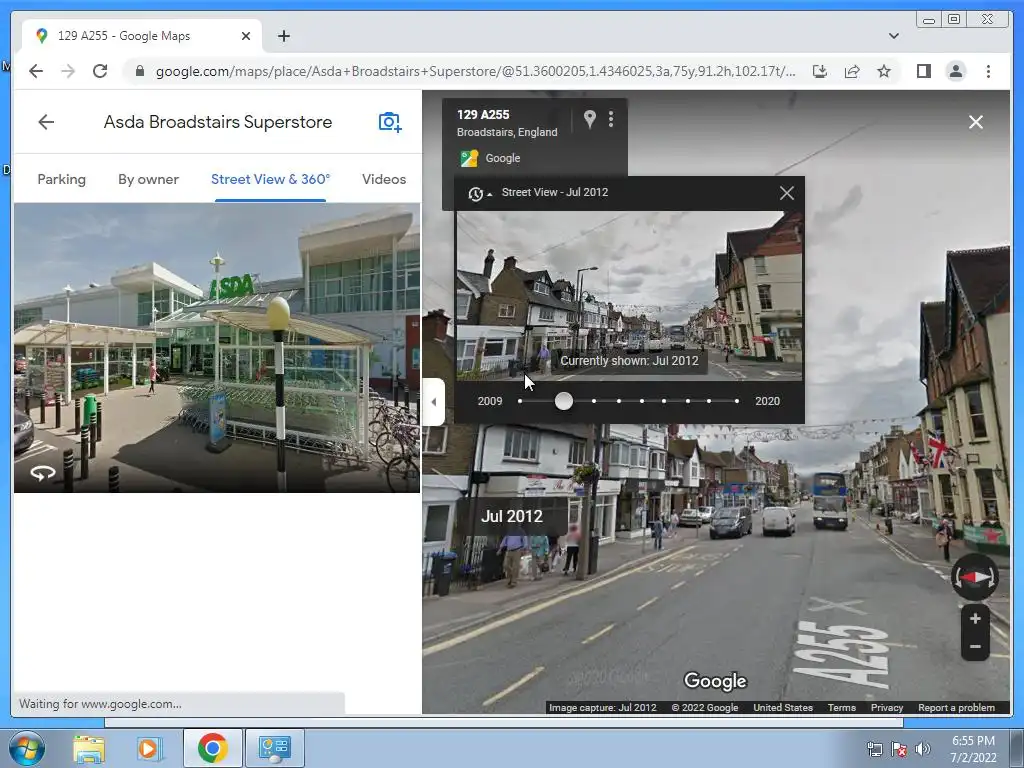The height and width of the screenshot is (768, 1024).
Task: Switch to the Parking tab
Action: pos(61,179)
